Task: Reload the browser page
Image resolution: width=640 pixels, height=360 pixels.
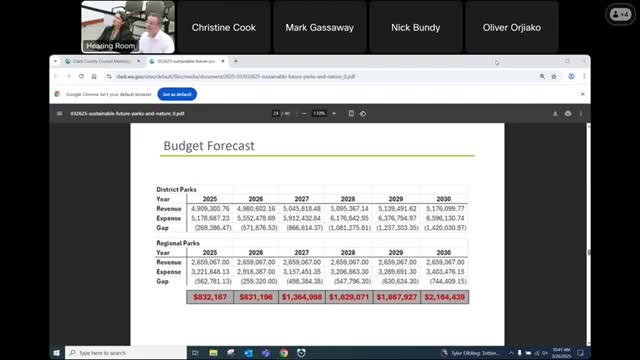Action: coord(81,76)
